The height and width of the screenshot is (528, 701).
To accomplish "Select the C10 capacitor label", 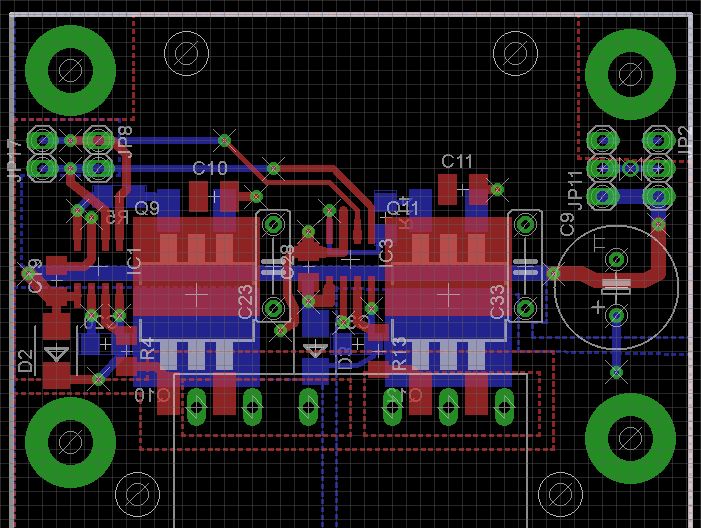I will pos(210,168).
